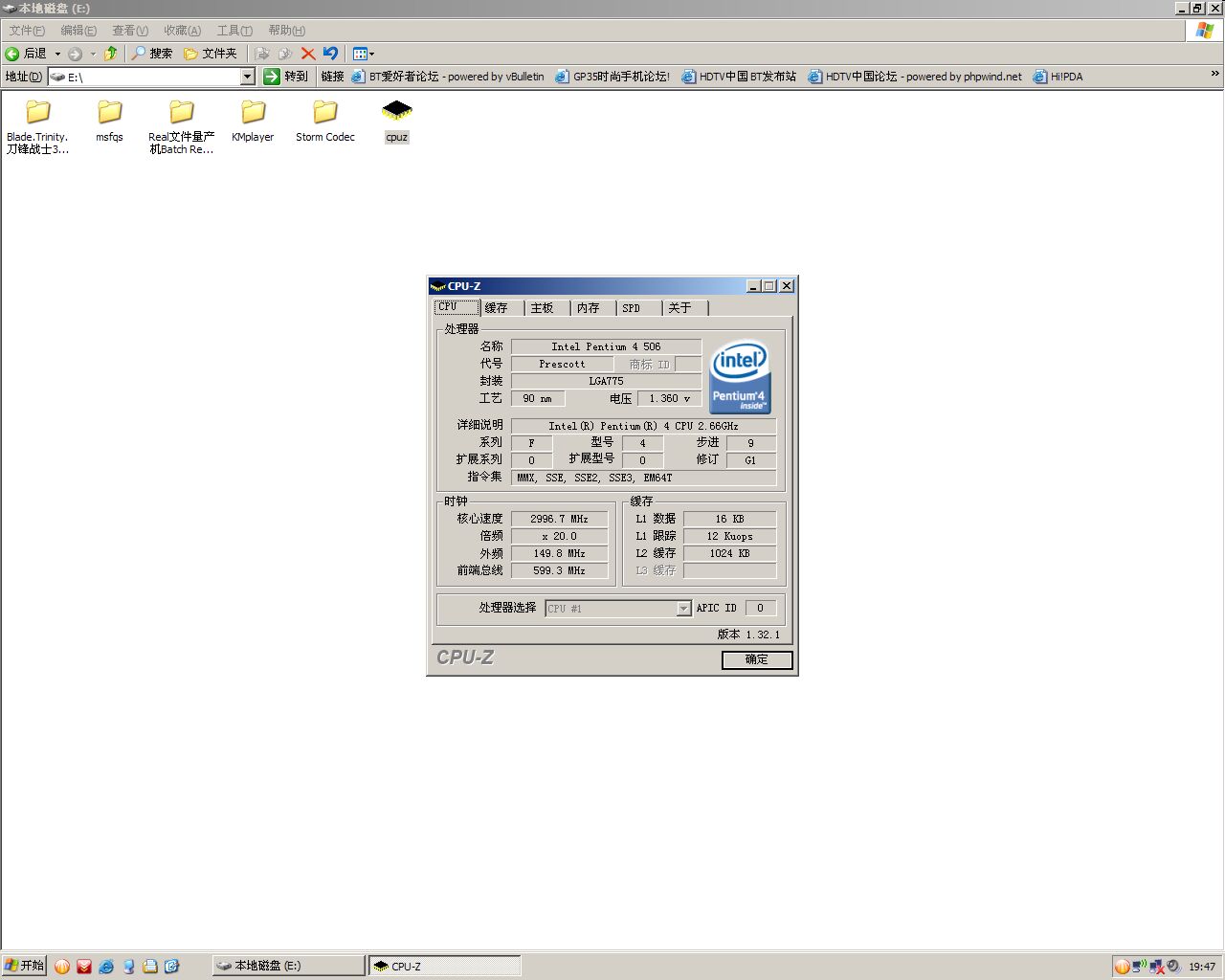1225x980 pixels.
Task: Switch to the 缓存 tab in CPU-Z
Action: tap(502, 308)
